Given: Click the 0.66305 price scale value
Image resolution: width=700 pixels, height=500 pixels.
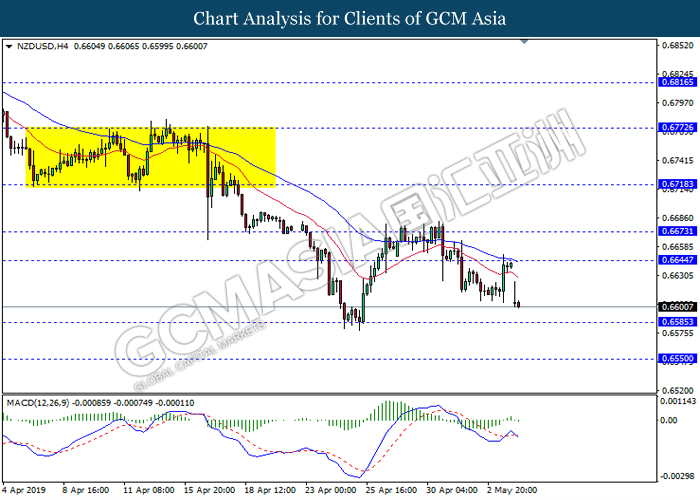Looking at the screenshot, I should click(678, 275).
